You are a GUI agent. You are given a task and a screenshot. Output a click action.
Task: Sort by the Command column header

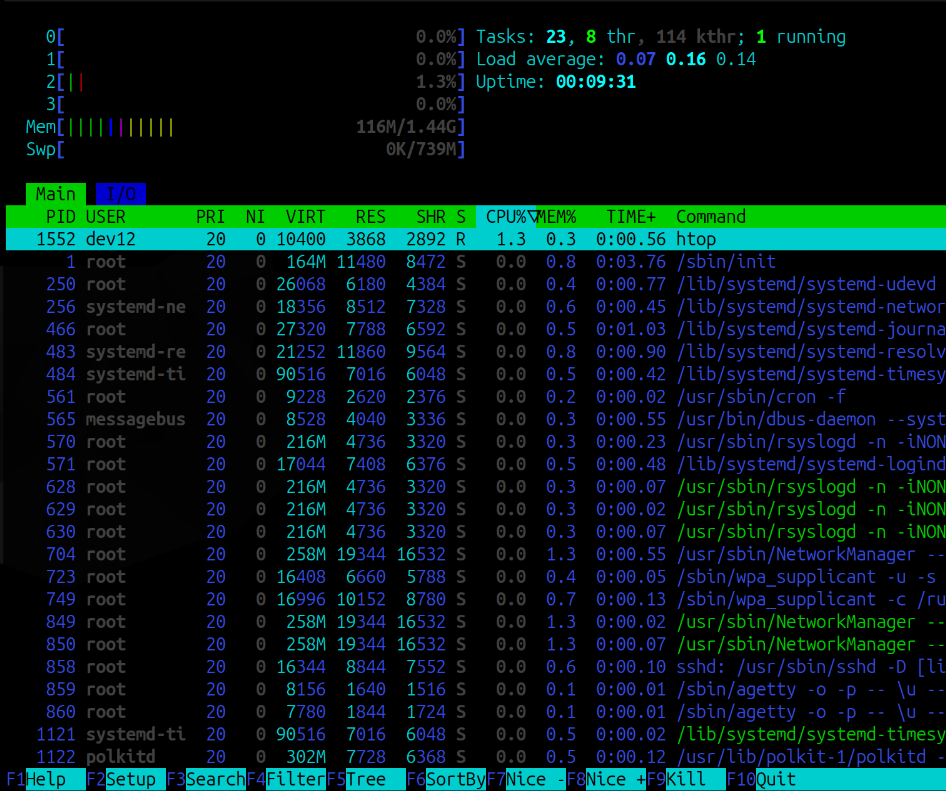[711, 217]
